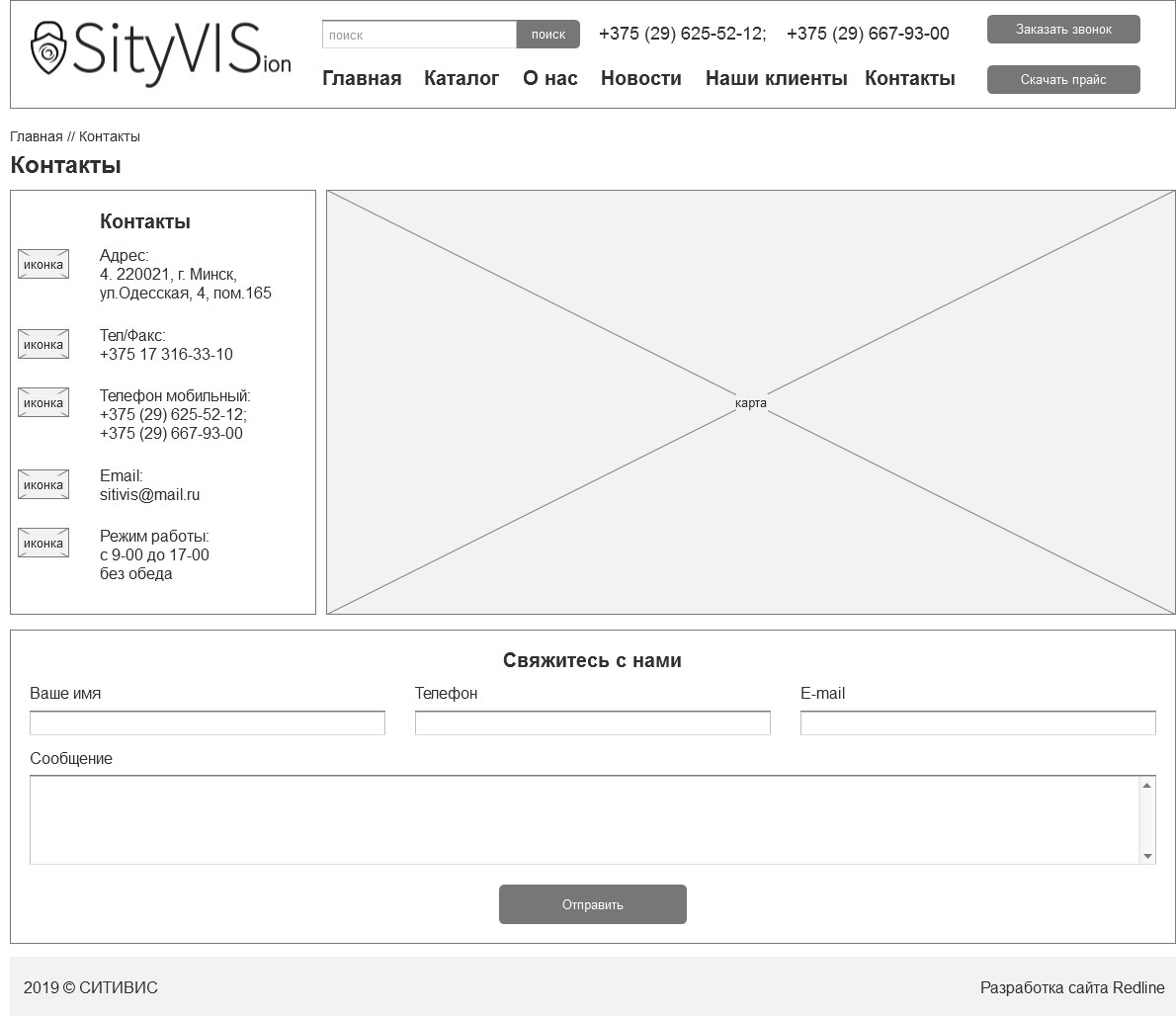Click the Режим работы icon
1176x1016 pixels.
(x=43, y=543)
